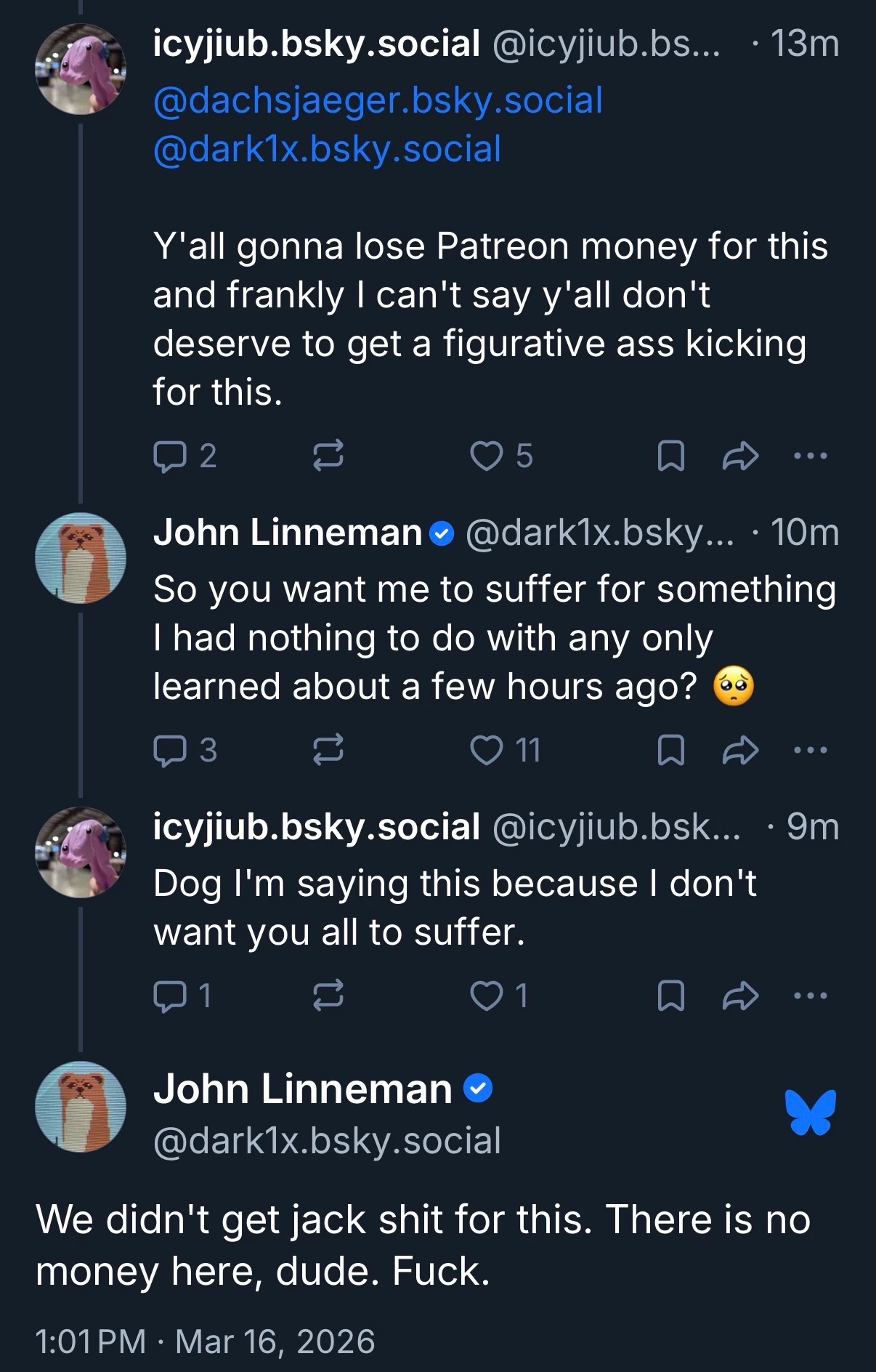Open John Linneman's avatar on main post
Viewport: 876px width, 1372px height.
click(81, 1106)
